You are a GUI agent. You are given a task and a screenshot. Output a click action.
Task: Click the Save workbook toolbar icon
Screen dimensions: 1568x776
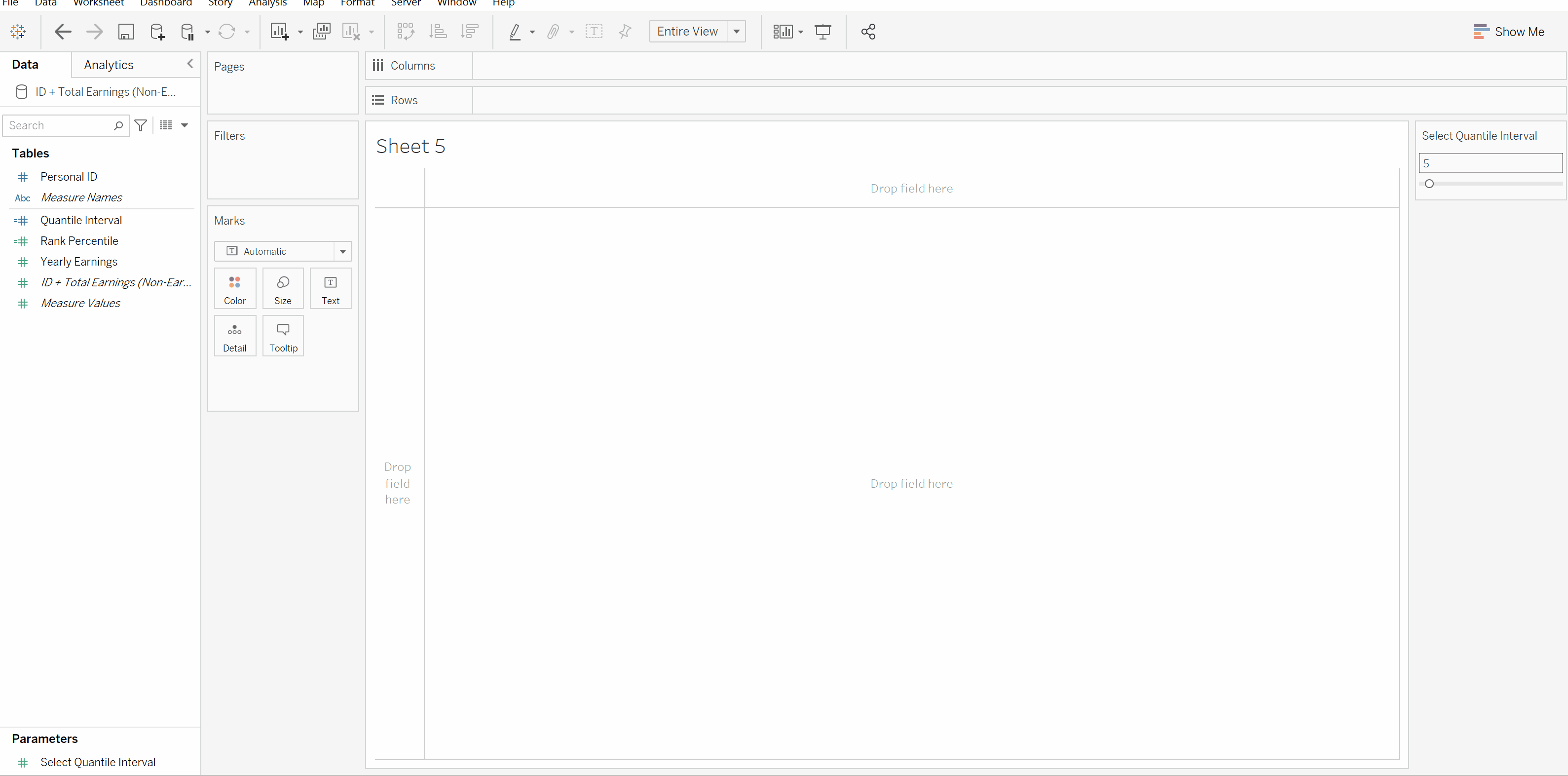pos(126,32)
